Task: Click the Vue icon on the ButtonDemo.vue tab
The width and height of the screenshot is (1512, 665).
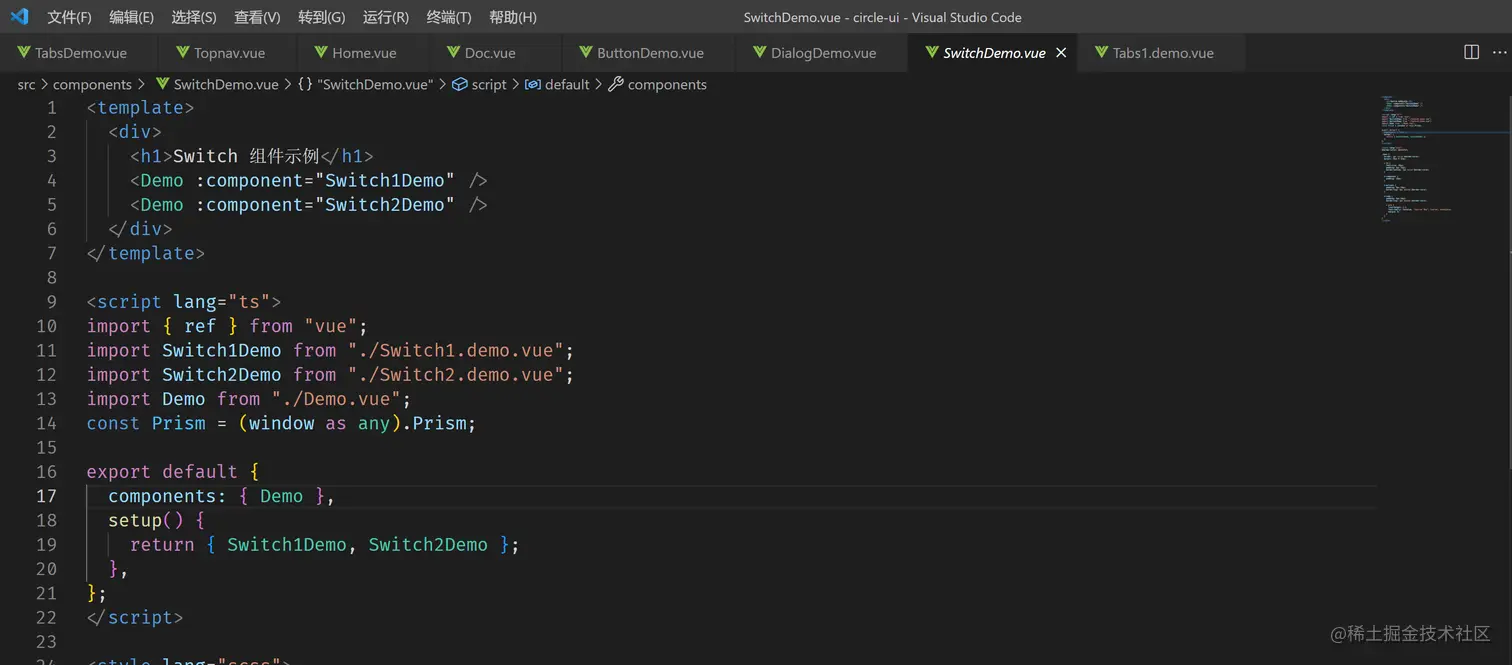Action: (x=585, y=53)
